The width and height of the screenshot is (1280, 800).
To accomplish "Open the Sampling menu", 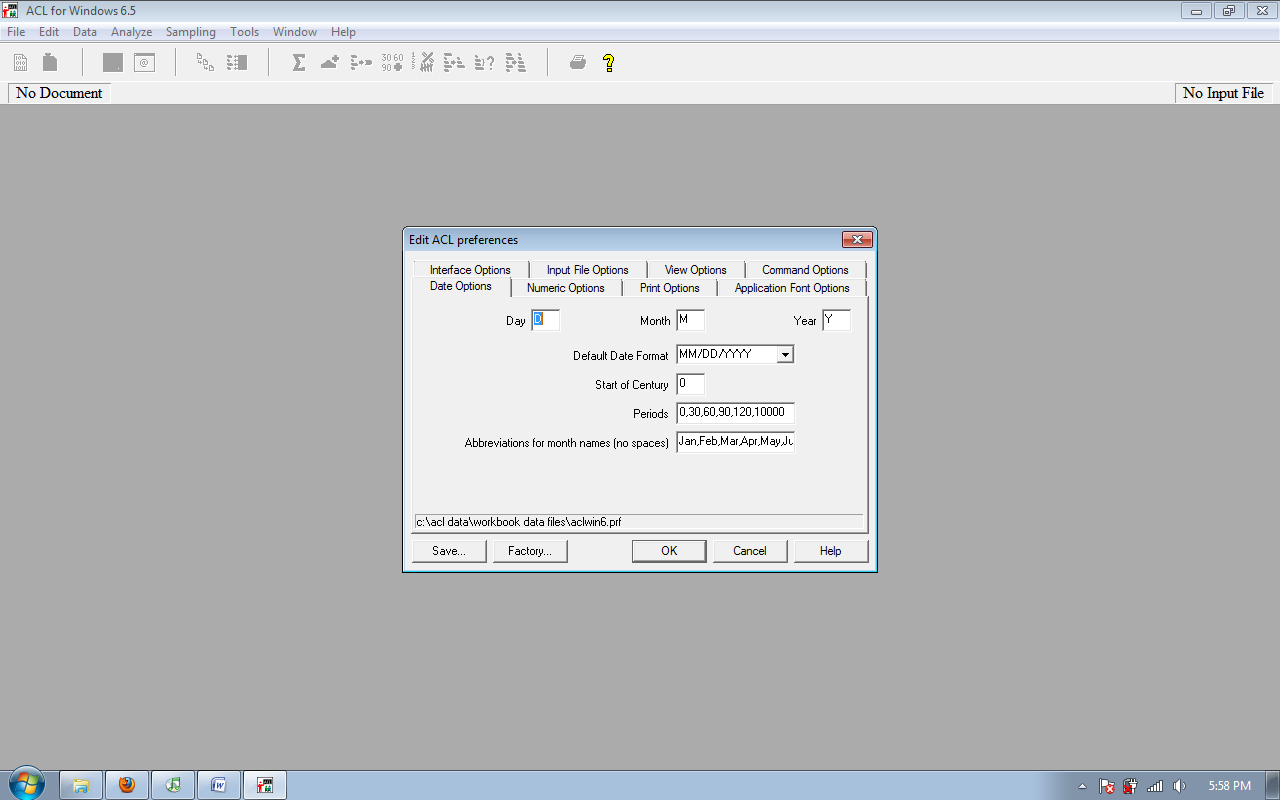I will (x=191, y=32).
